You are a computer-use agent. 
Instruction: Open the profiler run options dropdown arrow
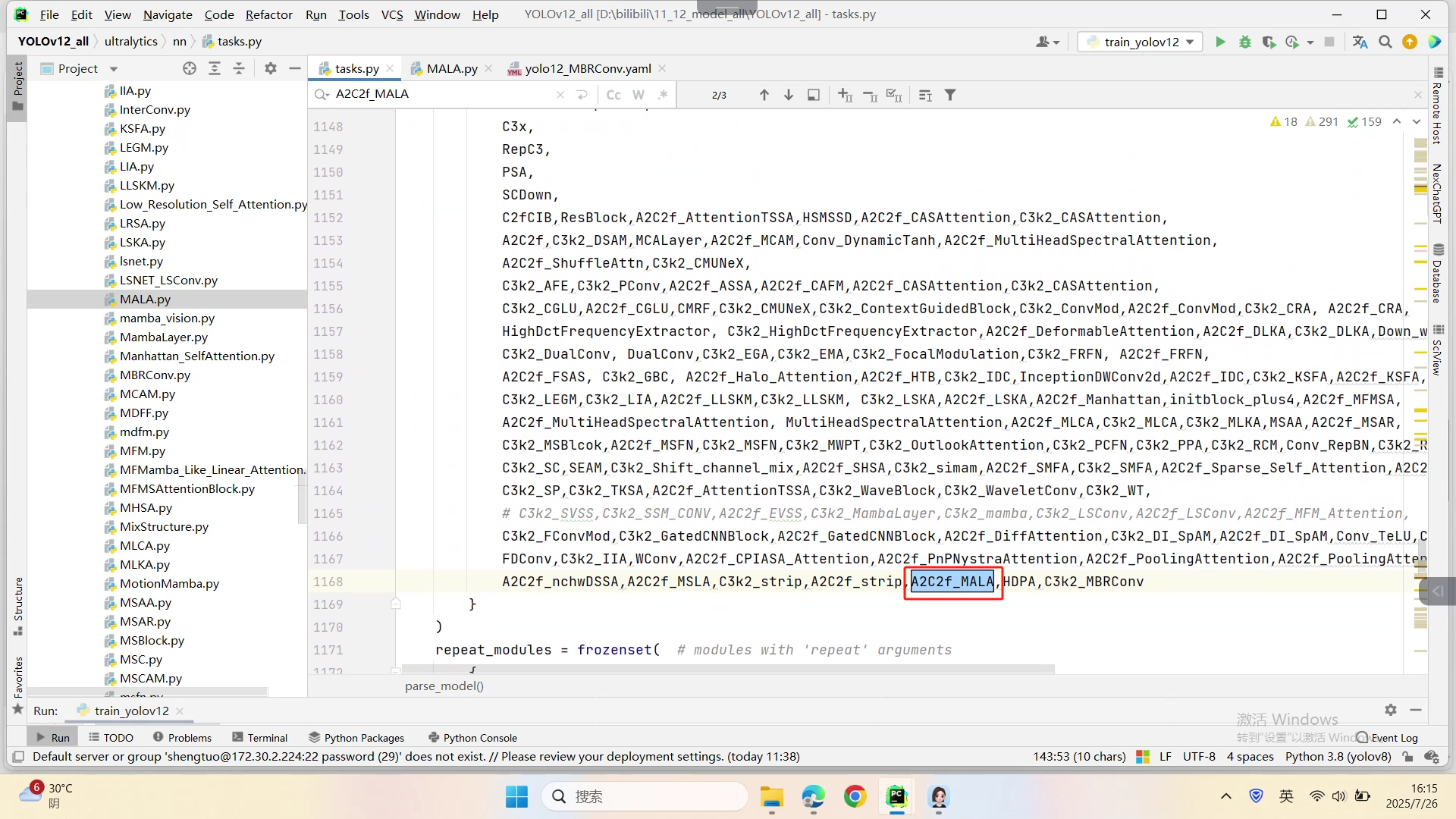tap(1310, 42)
